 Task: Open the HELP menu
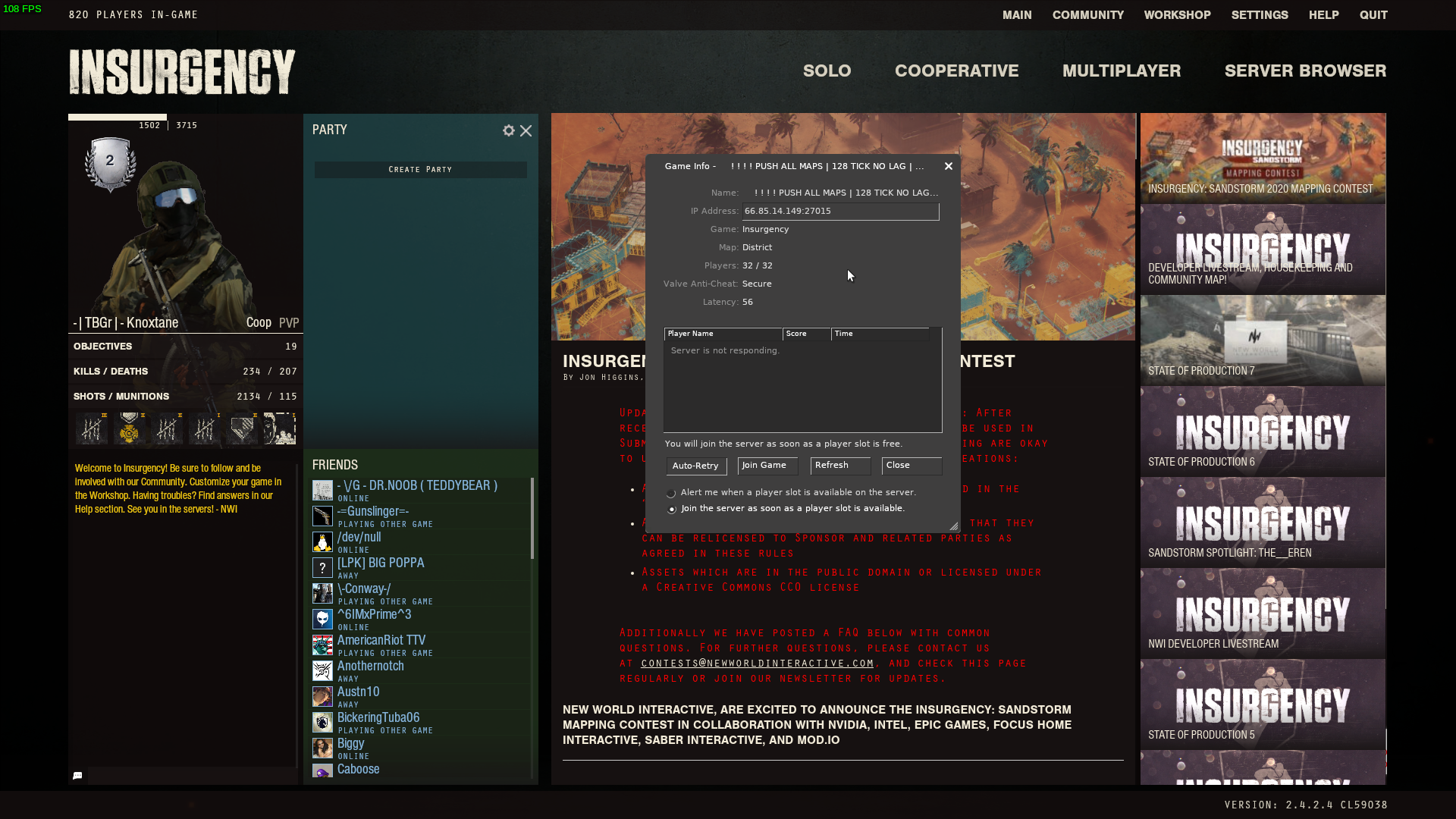1323,15
